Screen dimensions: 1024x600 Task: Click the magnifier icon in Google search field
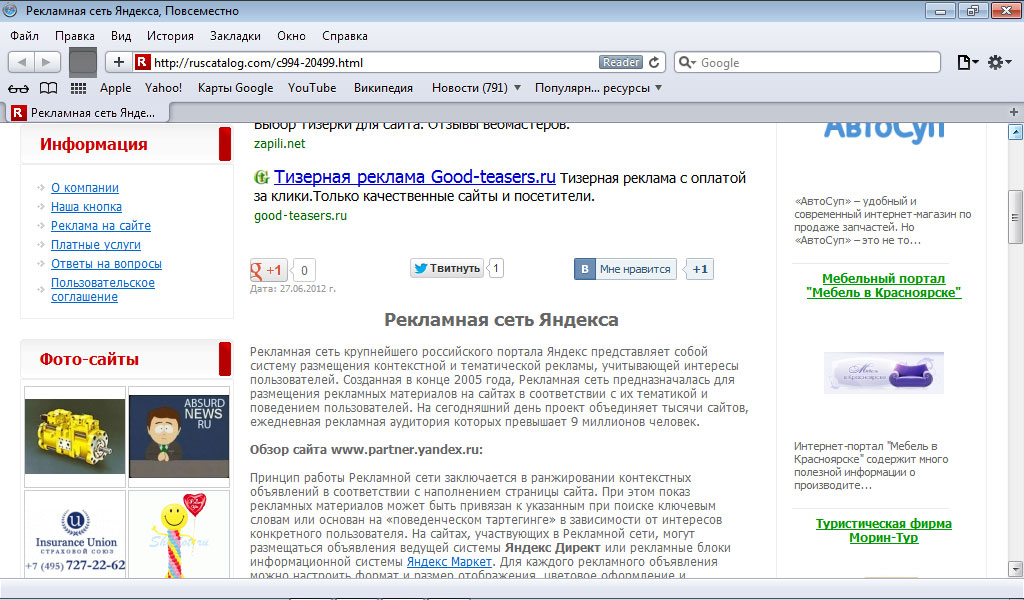tap(686, 62)
